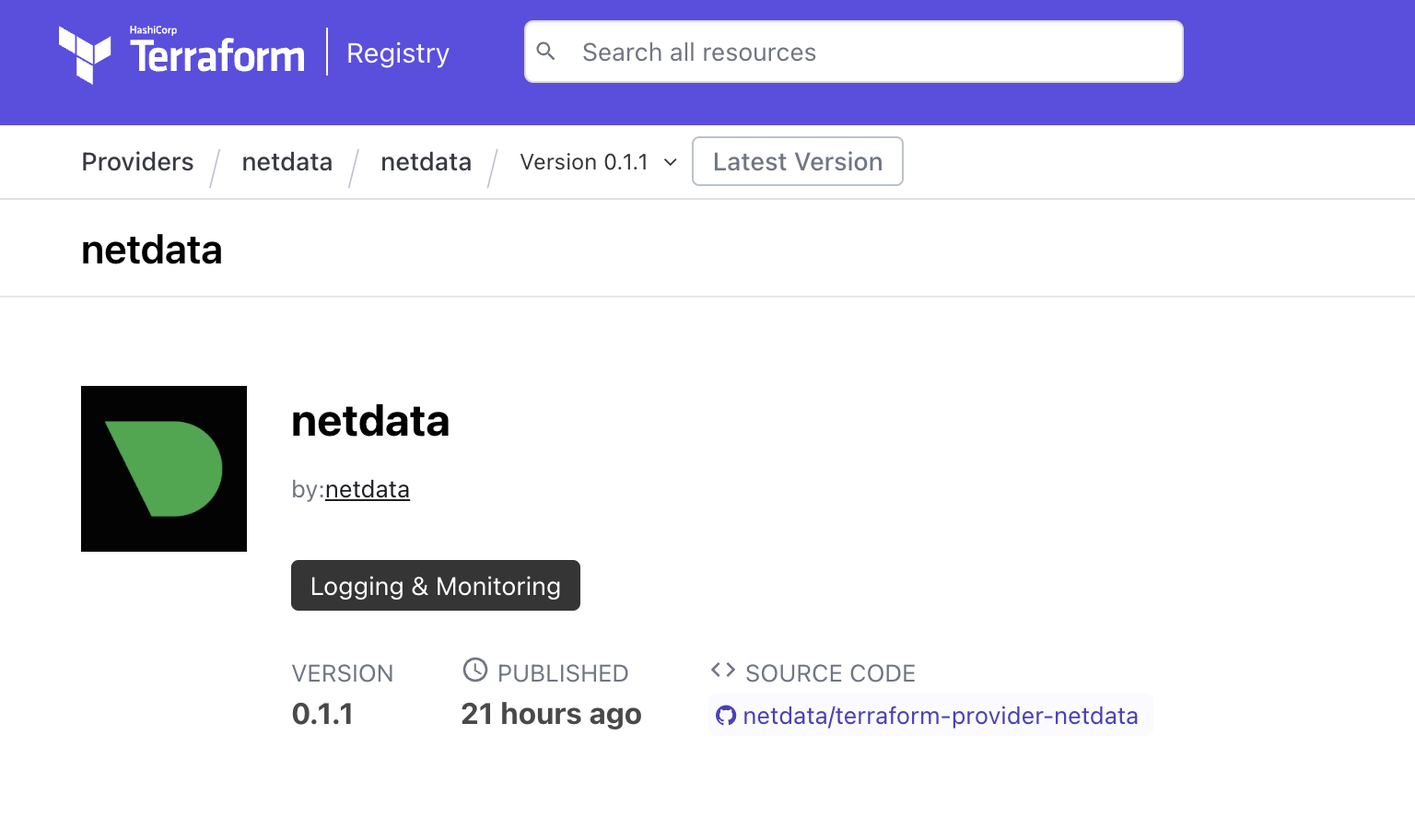1415x840 pixels.
Task: Go to Providers in the breadcrumb
Action: pos(137,162)
